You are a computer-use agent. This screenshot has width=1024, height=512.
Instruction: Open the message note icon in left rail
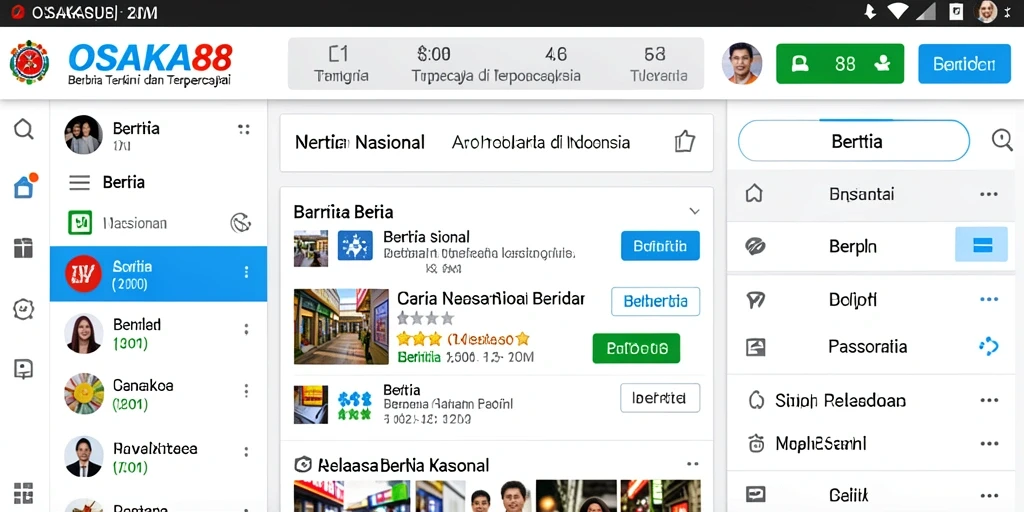(24, 369)
